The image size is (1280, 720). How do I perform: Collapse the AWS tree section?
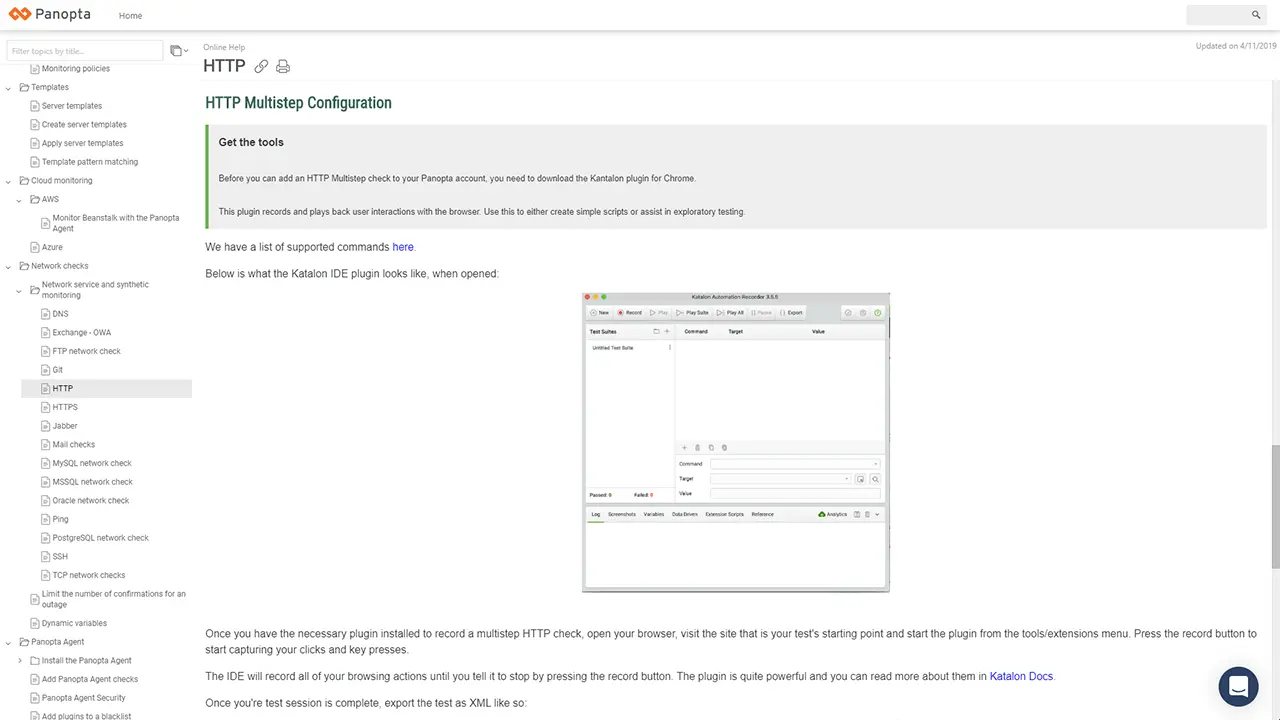[x=20, y=200]
